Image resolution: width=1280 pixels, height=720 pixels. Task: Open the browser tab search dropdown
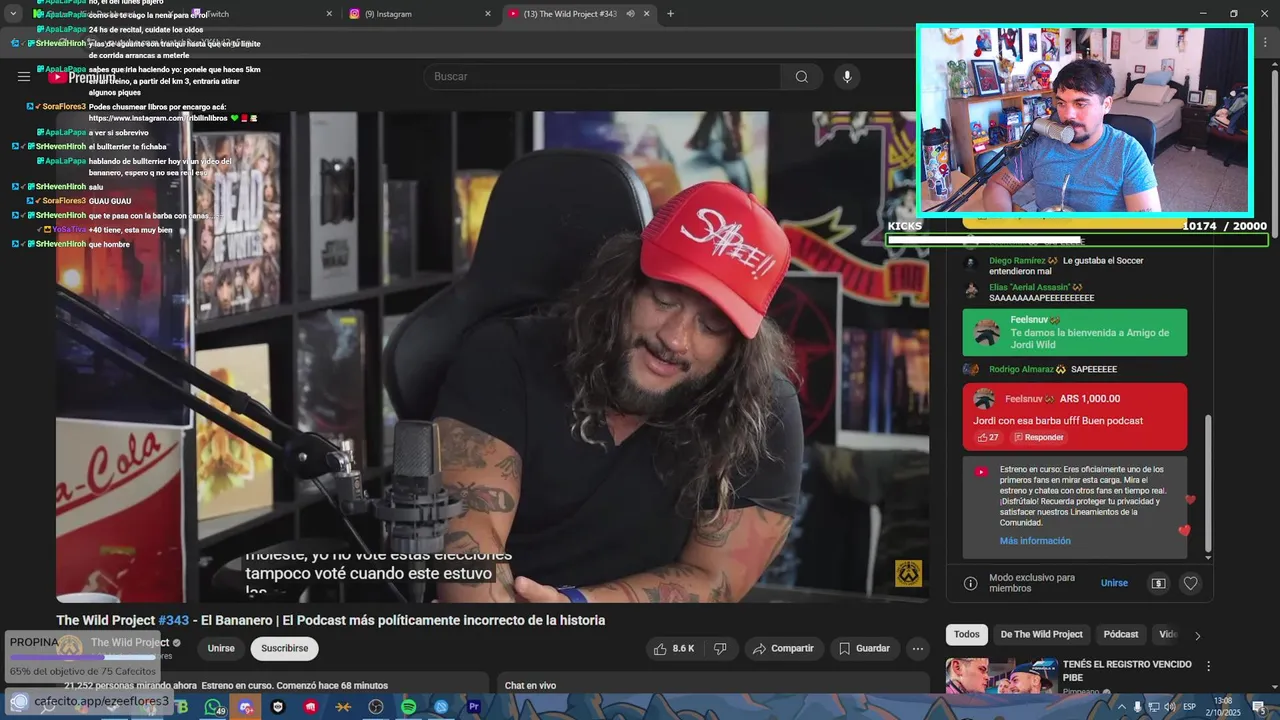pyautogui.click(x=13, y=14)
